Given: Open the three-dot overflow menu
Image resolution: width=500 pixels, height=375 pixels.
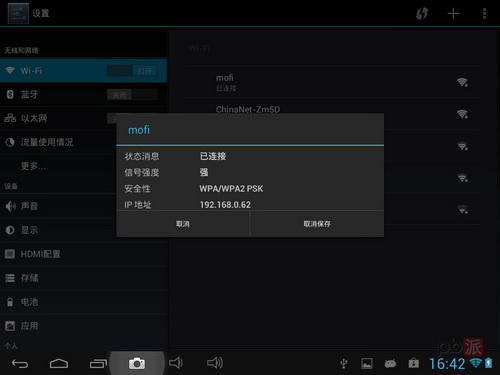Looking at the screenshot, I should pos(484,14).
